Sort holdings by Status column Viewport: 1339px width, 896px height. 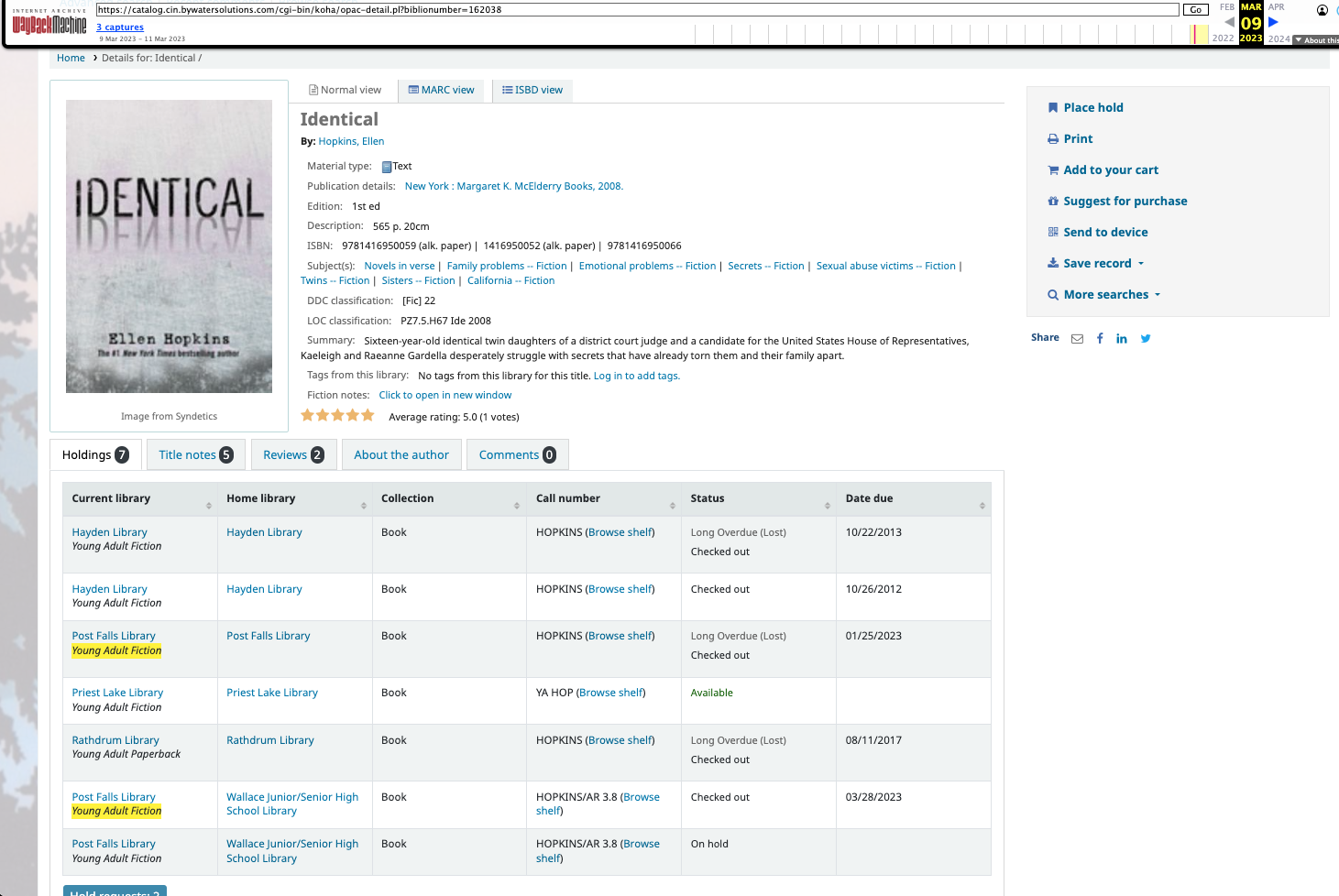click(x=759, y=498)
